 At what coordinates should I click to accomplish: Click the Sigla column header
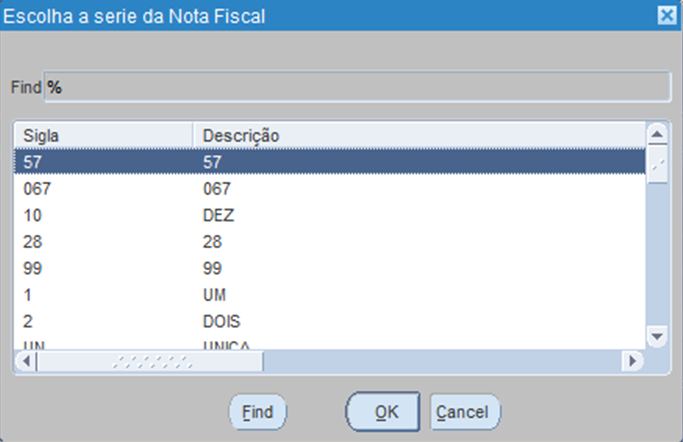(x=104, y=136)
